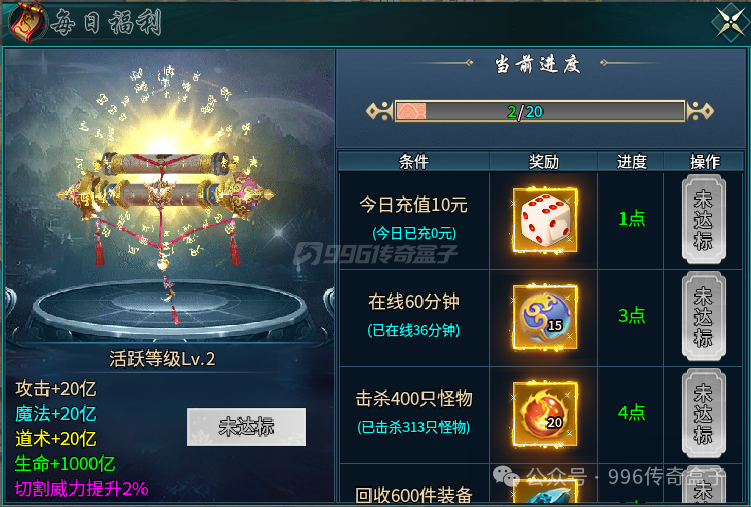The width and height of the screenshot is (751, 507).
Task: Click the partially visible crystal reward icon
Action: [545, 492]
